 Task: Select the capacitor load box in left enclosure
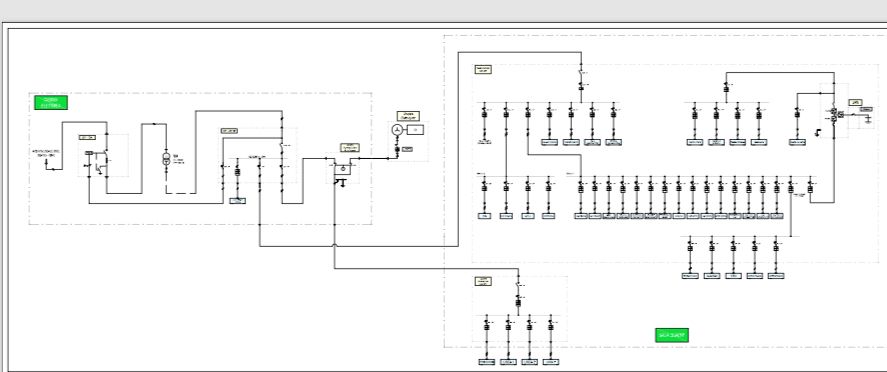pyautogui.click(x=238, y=201)
